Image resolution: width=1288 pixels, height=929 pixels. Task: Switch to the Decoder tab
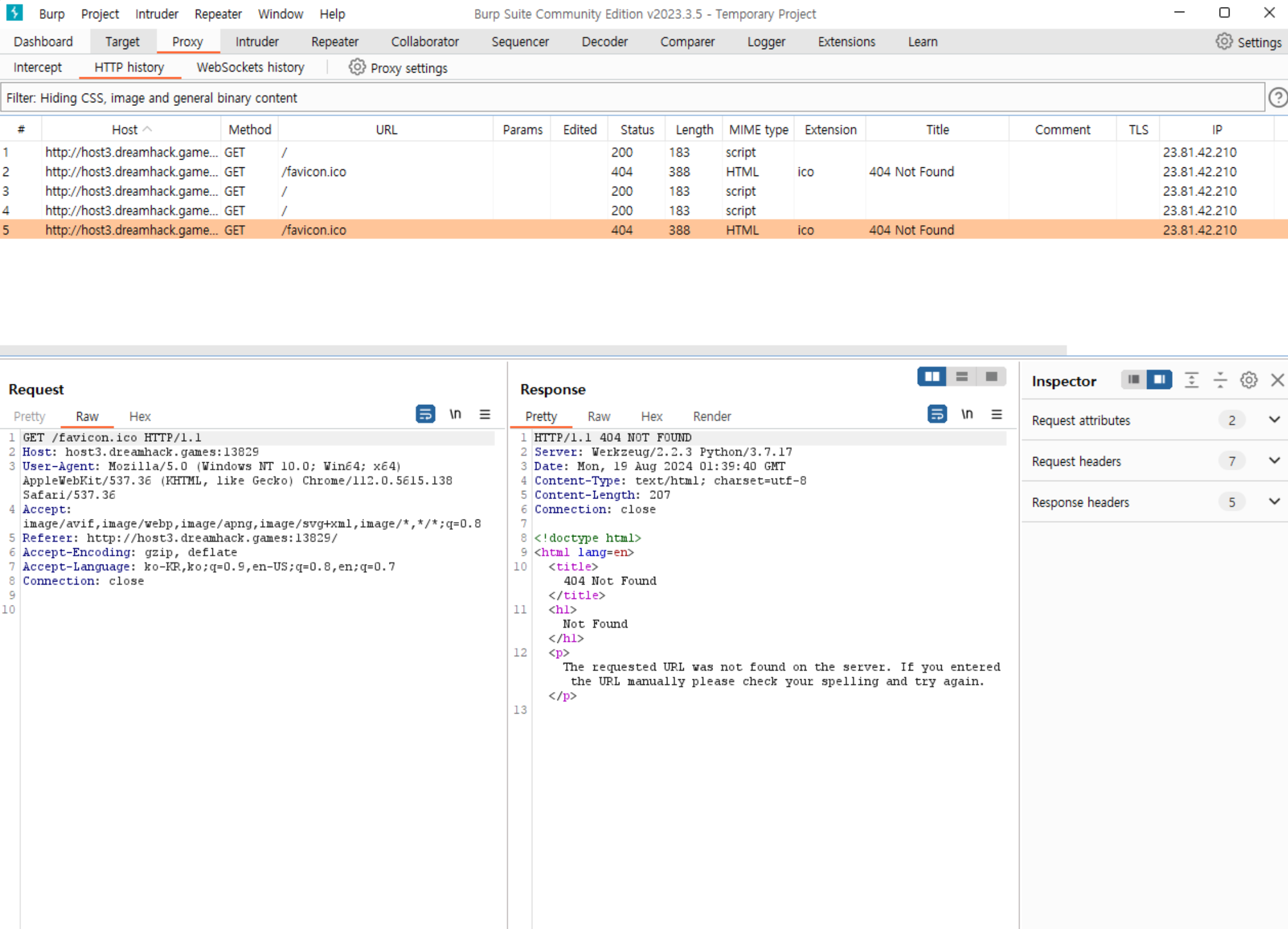(x=604, y=42)
